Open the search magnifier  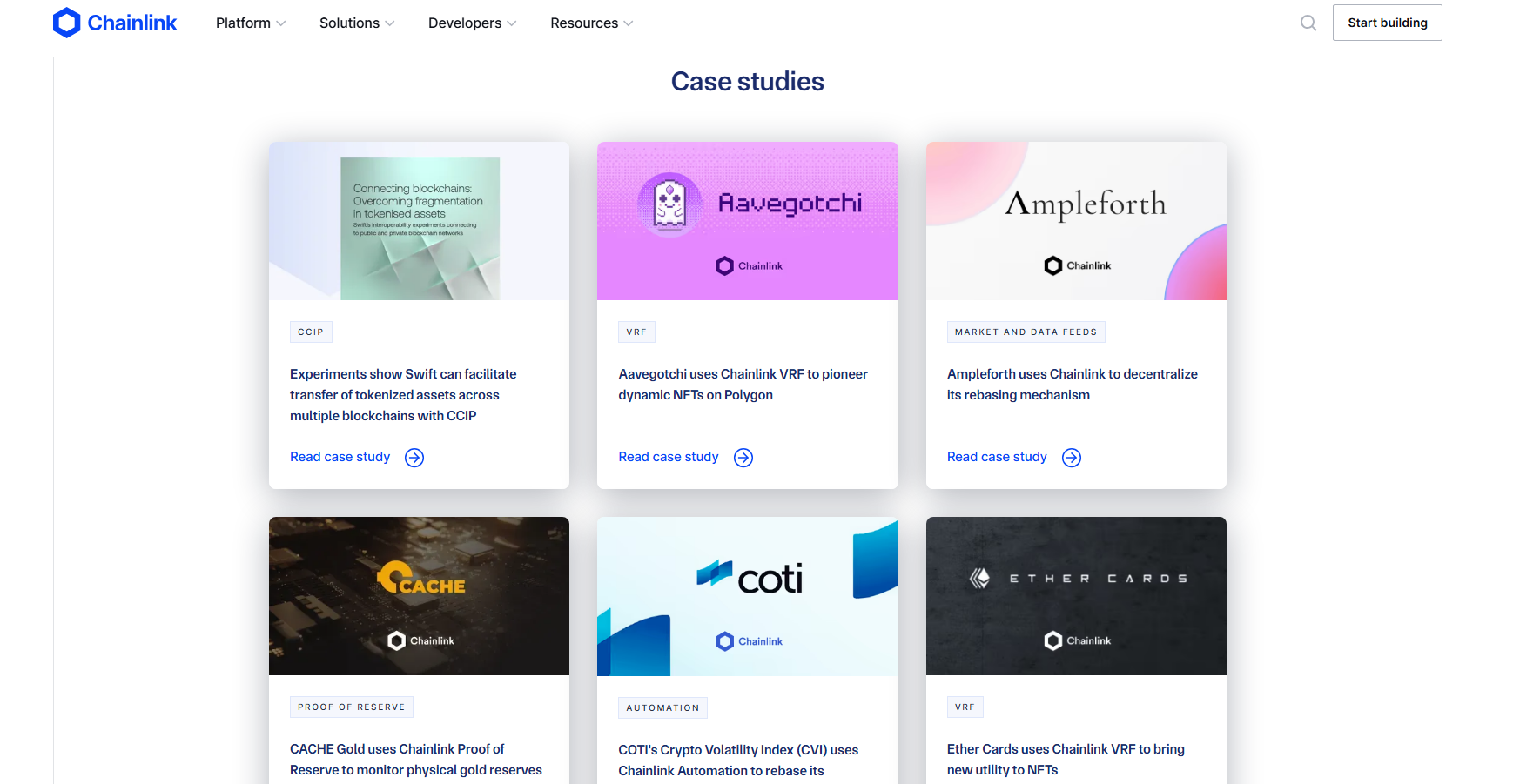1308,23
